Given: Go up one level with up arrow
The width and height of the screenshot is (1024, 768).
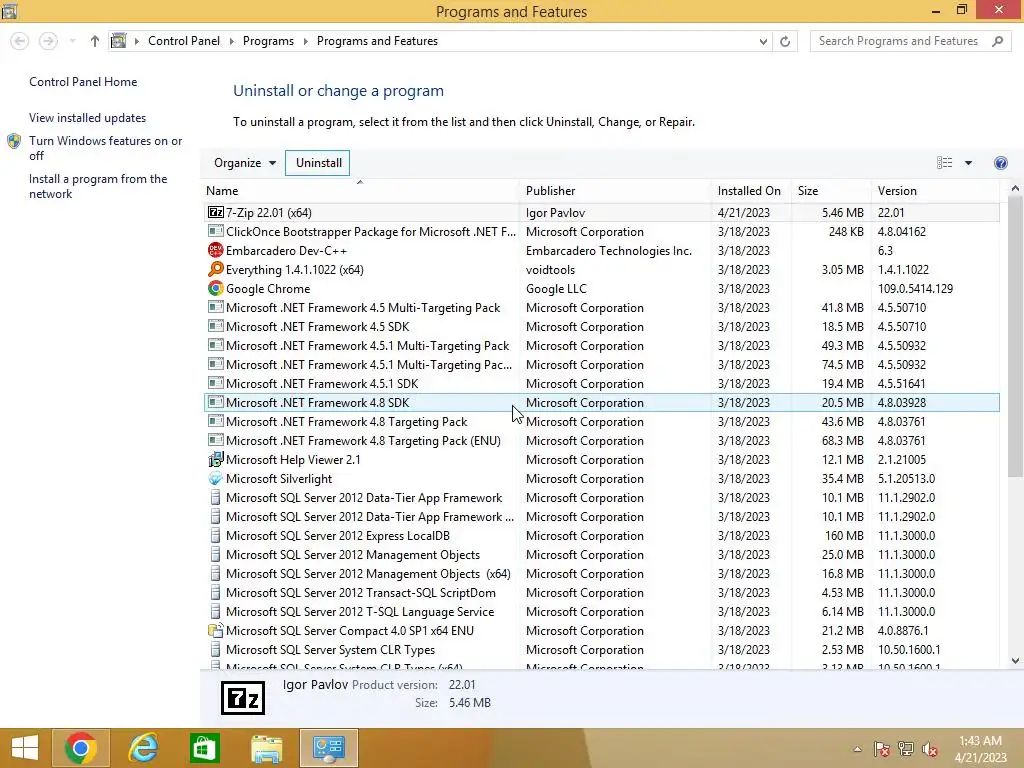Looking at the screenshot, I should [95, 41].
